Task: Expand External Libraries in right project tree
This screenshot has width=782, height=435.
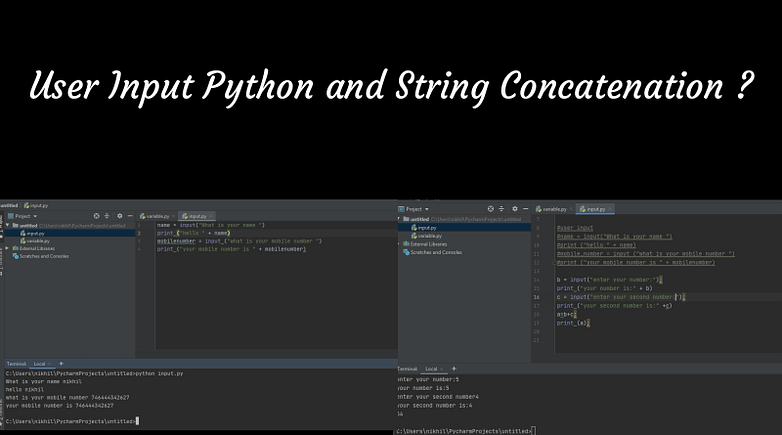Action: click(399, 244)
